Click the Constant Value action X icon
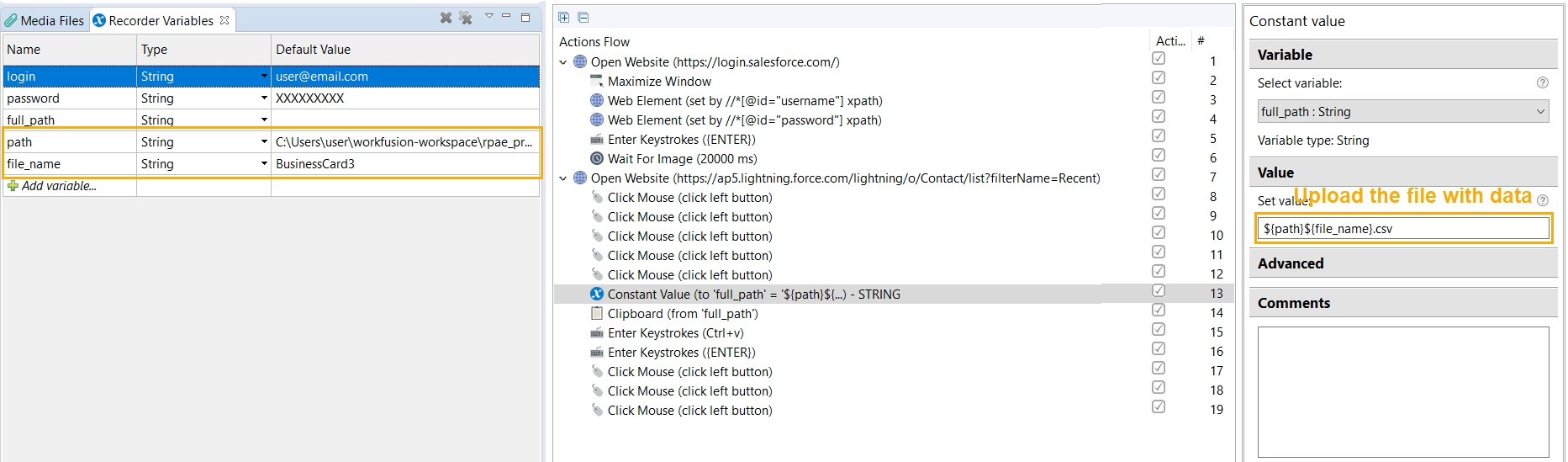 click(x=597, y=294)
